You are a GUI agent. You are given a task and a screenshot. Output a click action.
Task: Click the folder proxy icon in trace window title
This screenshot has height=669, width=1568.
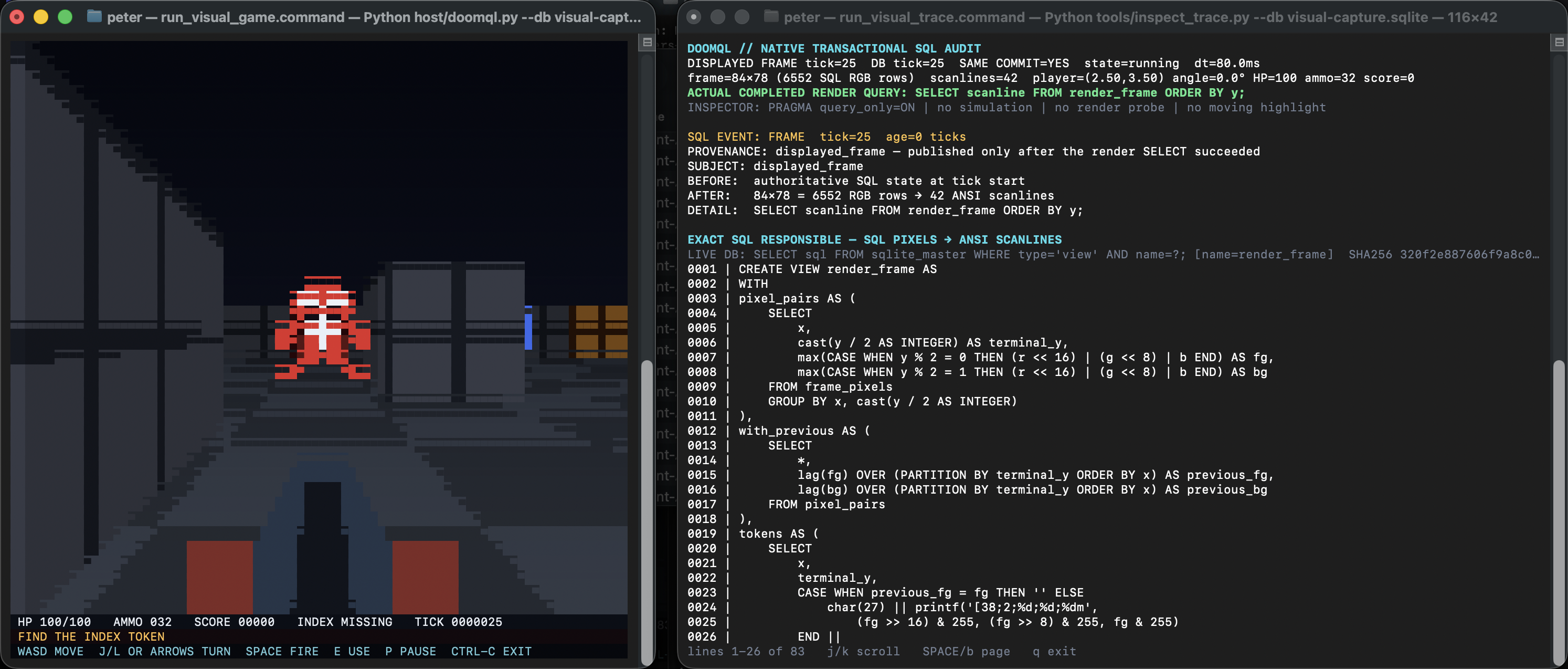tap(771, 16)
